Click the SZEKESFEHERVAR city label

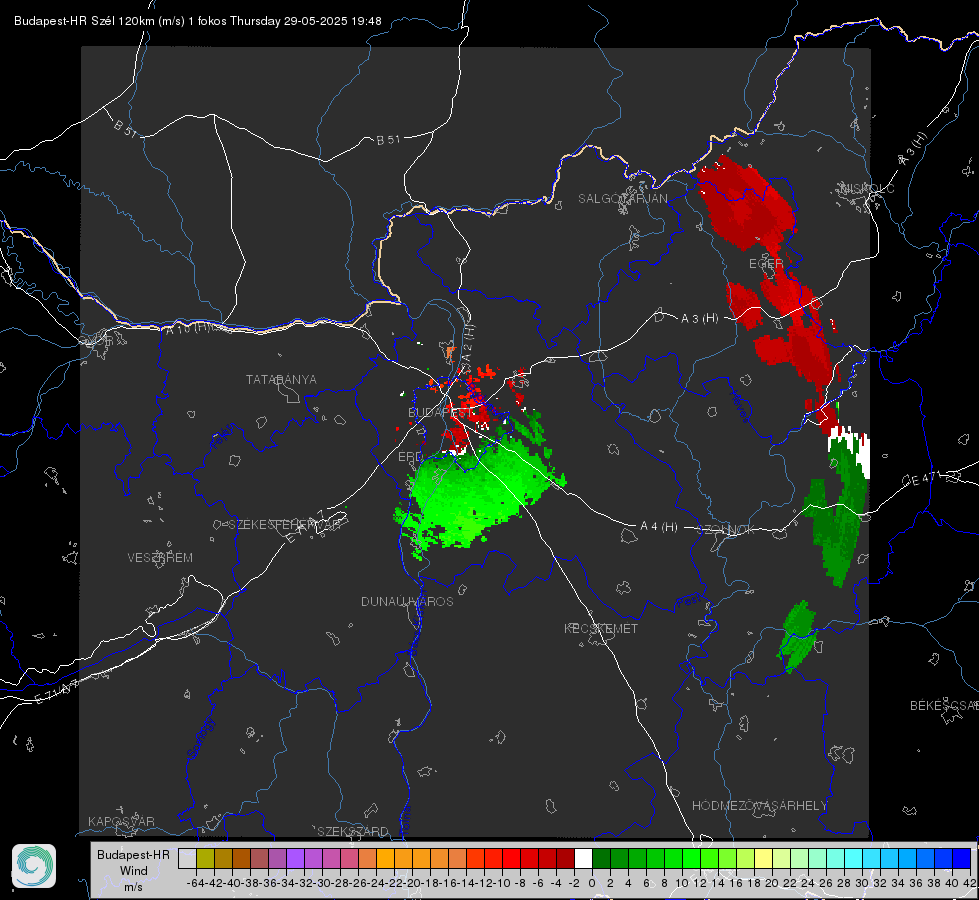[285, 525]
